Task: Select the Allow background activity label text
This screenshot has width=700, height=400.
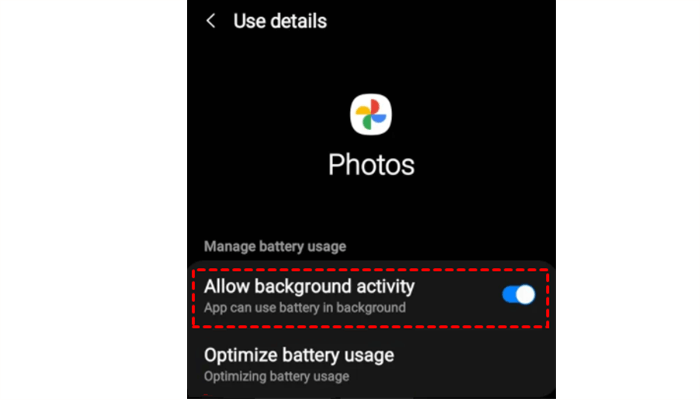Action: click(x=309, y=287)
